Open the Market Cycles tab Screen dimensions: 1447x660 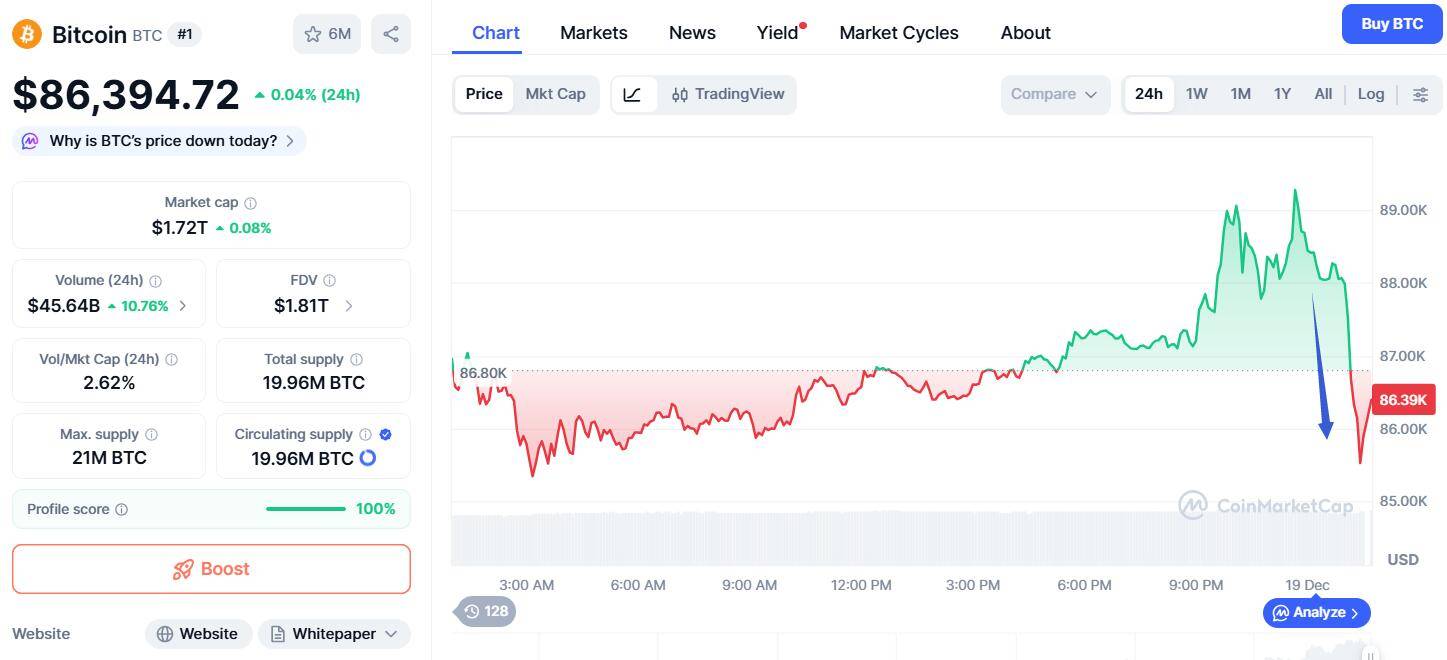click(x=899, y=33)
